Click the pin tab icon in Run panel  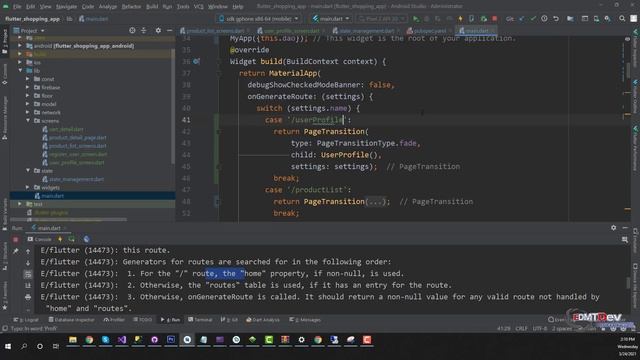[16, 251]
